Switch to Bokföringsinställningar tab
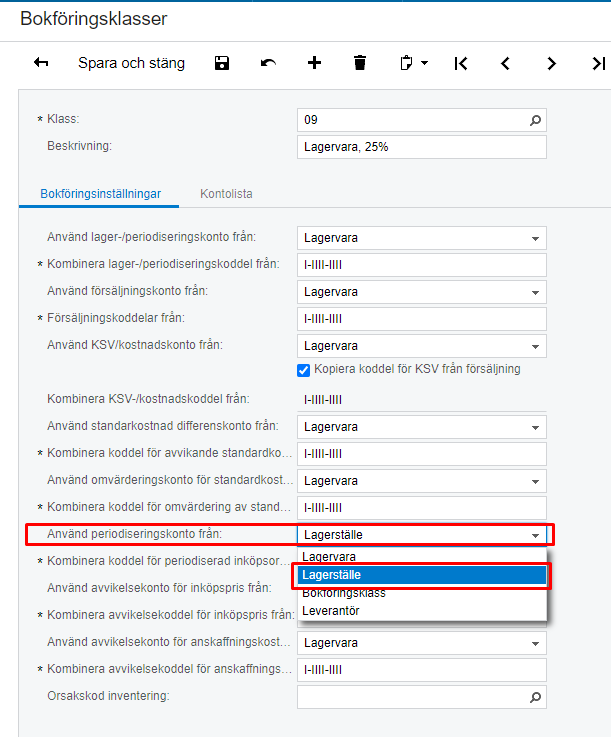611x737 pixels. 100,194
